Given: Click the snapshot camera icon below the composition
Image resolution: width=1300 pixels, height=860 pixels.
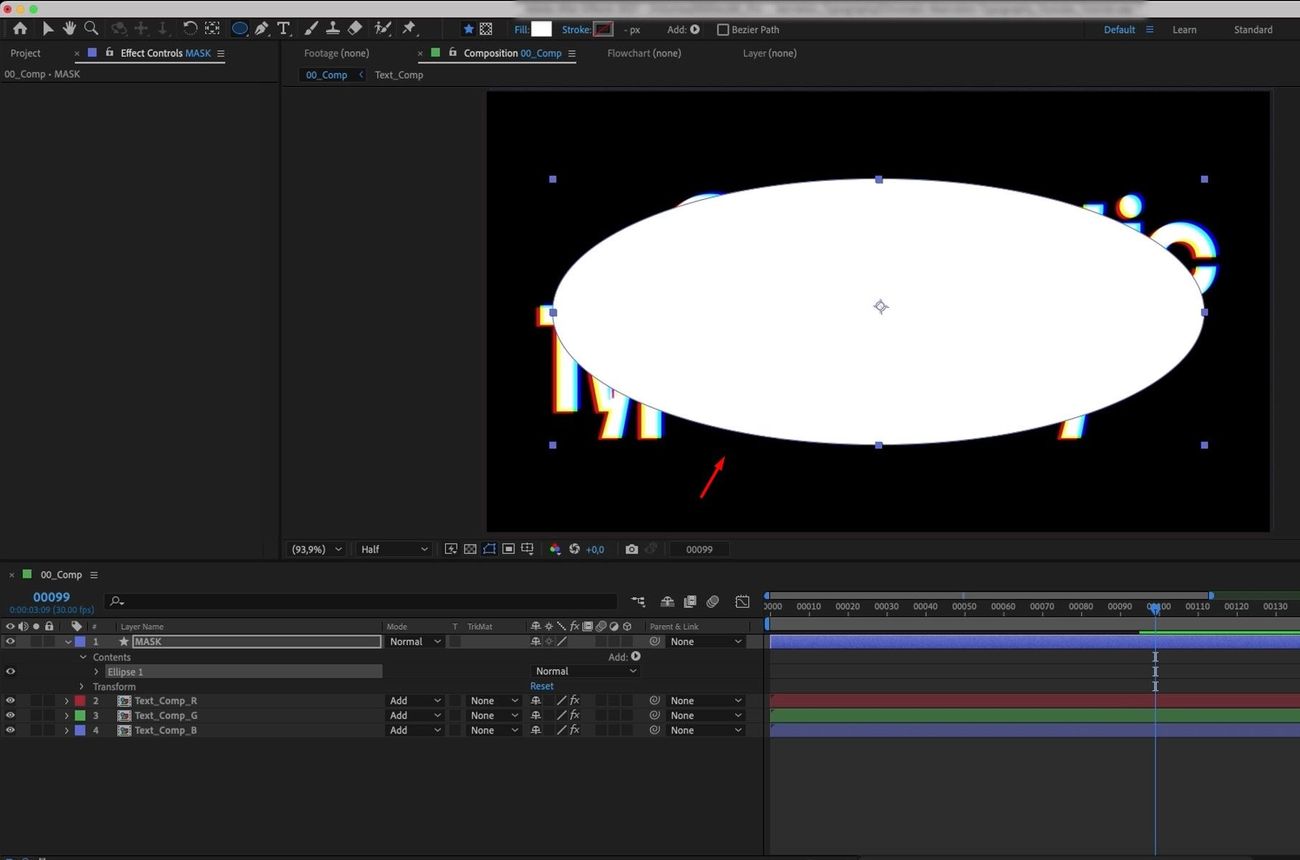Looking at the screenshot, I should (x=631, y=549).
